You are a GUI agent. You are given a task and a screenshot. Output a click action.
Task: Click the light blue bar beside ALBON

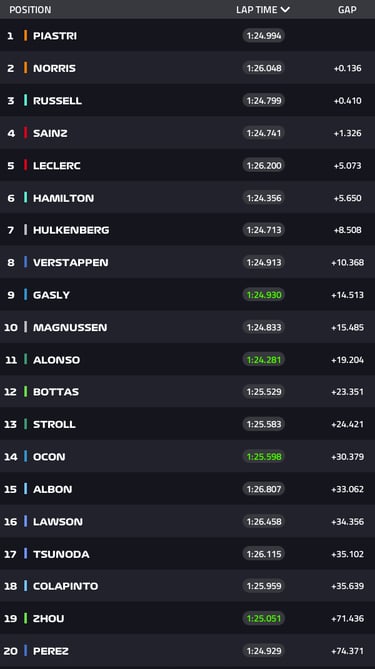(x=26, y=489)
